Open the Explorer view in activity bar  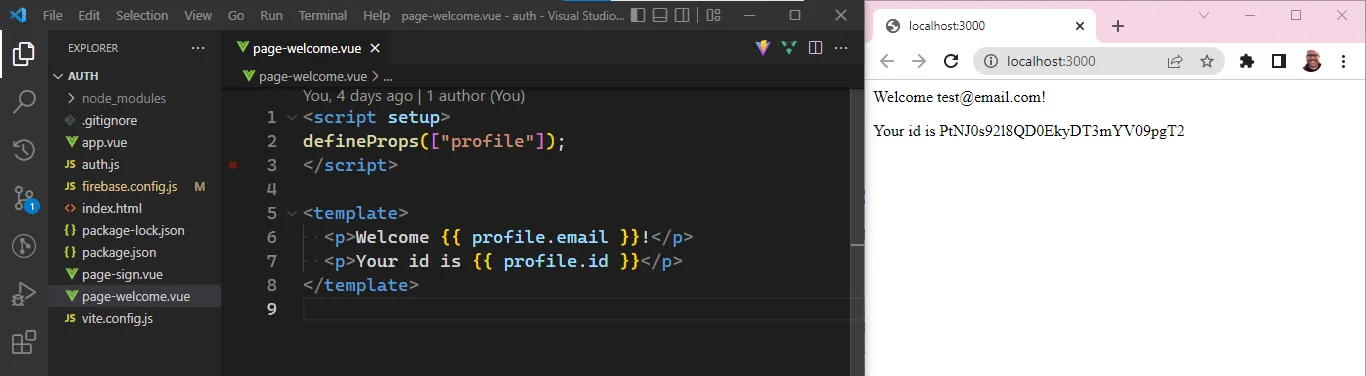click(x=24, y=54)
